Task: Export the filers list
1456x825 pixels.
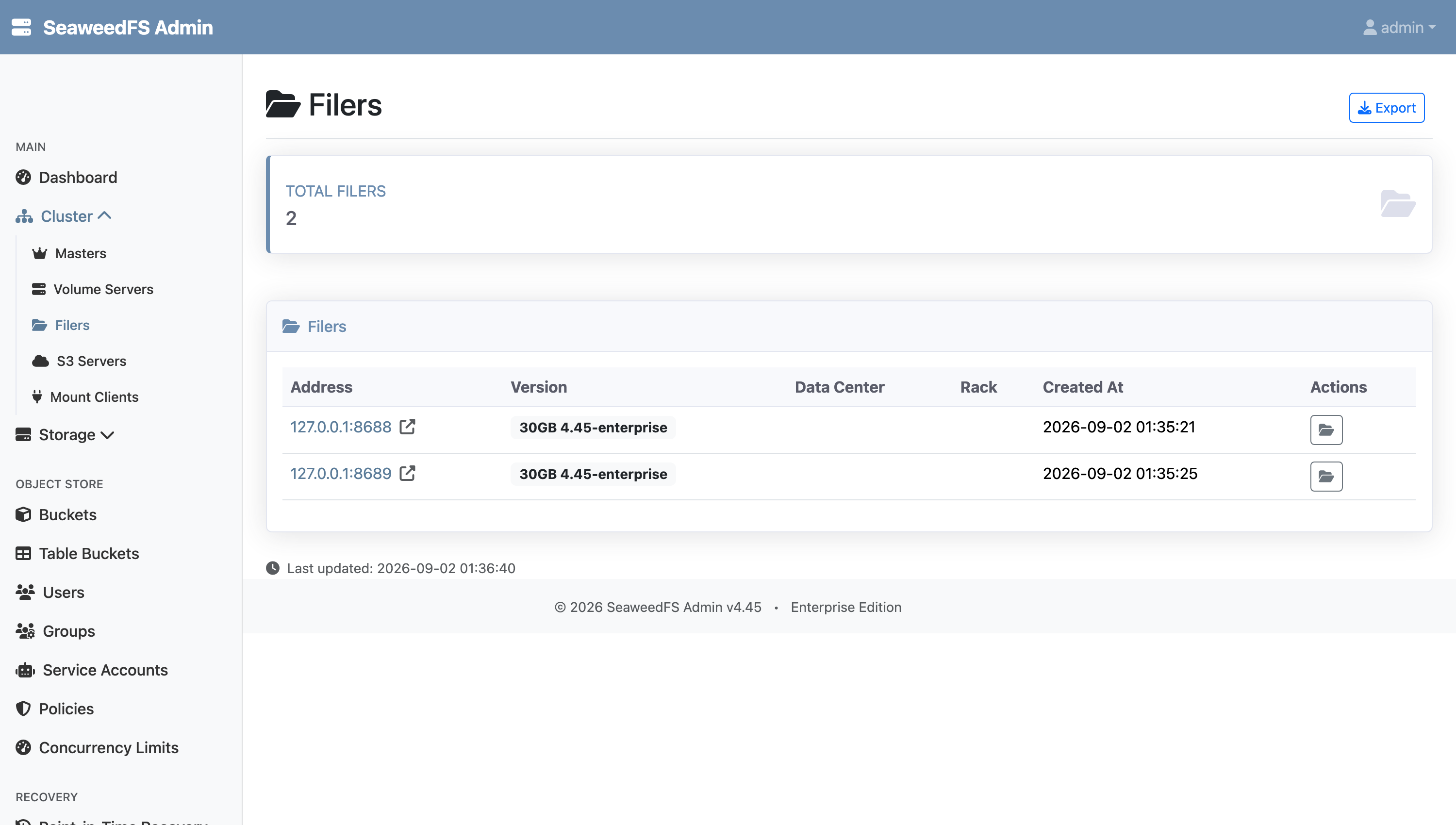Action: pyautogui.click(x=1387, y=108)
